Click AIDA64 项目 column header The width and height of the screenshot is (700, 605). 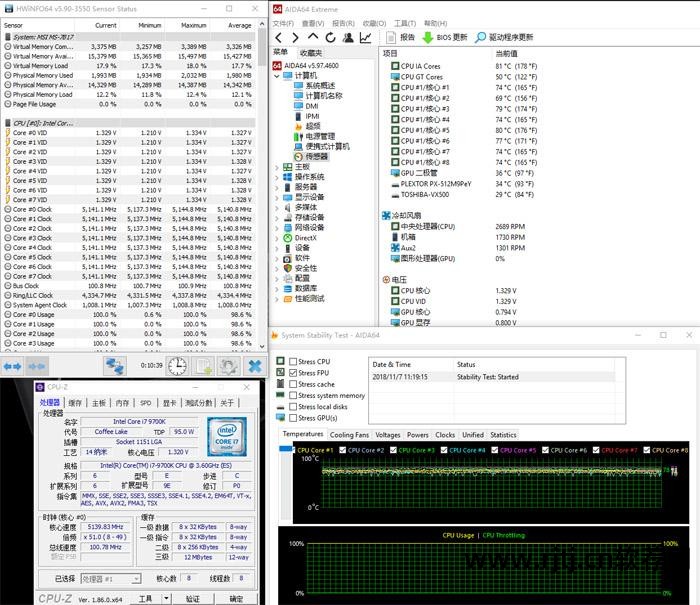pyautogui.click(x=436, y=54)
